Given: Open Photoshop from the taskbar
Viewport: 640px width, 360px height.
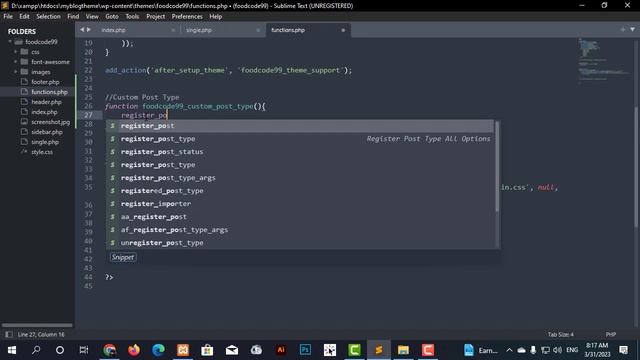Looking at the screenshot, I should pos(305,350).
